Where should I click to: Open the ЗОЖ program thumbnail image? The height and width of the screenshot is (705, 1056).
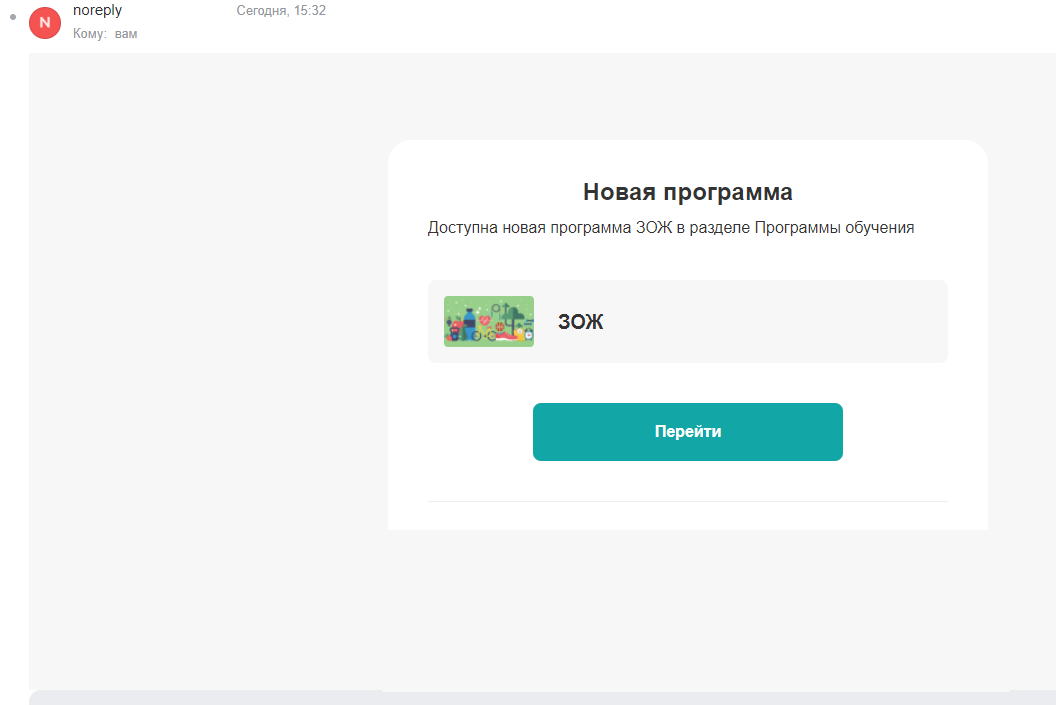tap(489, 321)
